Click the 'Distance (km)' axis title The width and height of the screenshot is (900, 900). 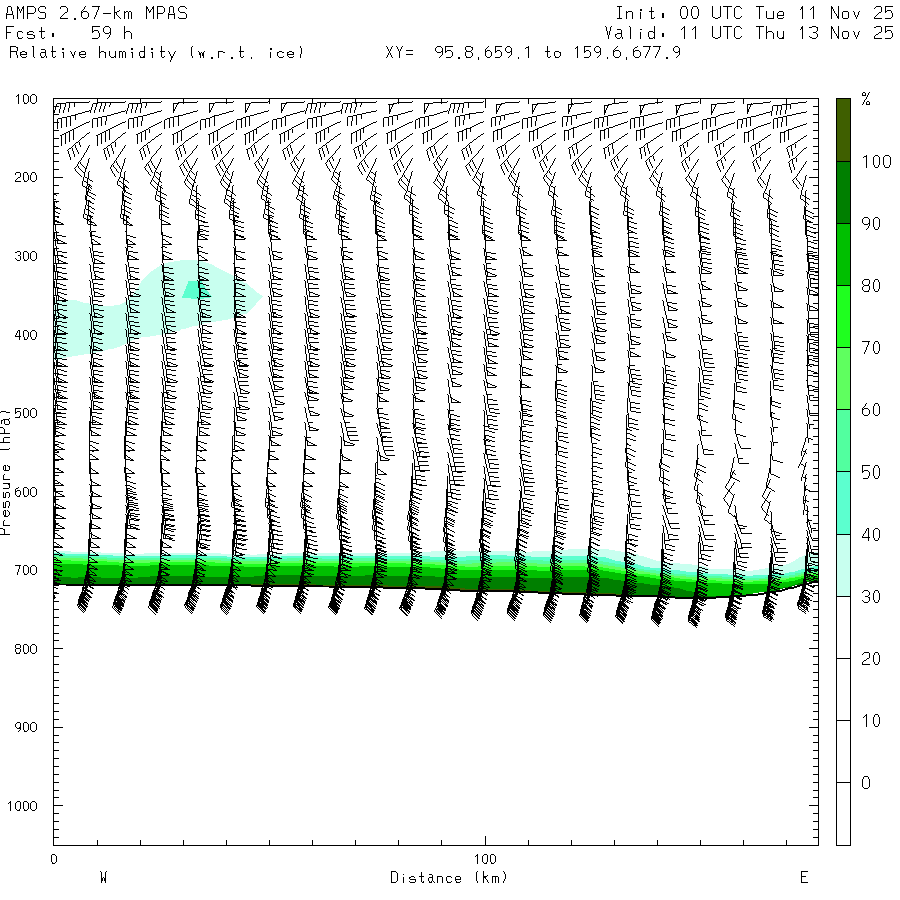coord(449,878)
